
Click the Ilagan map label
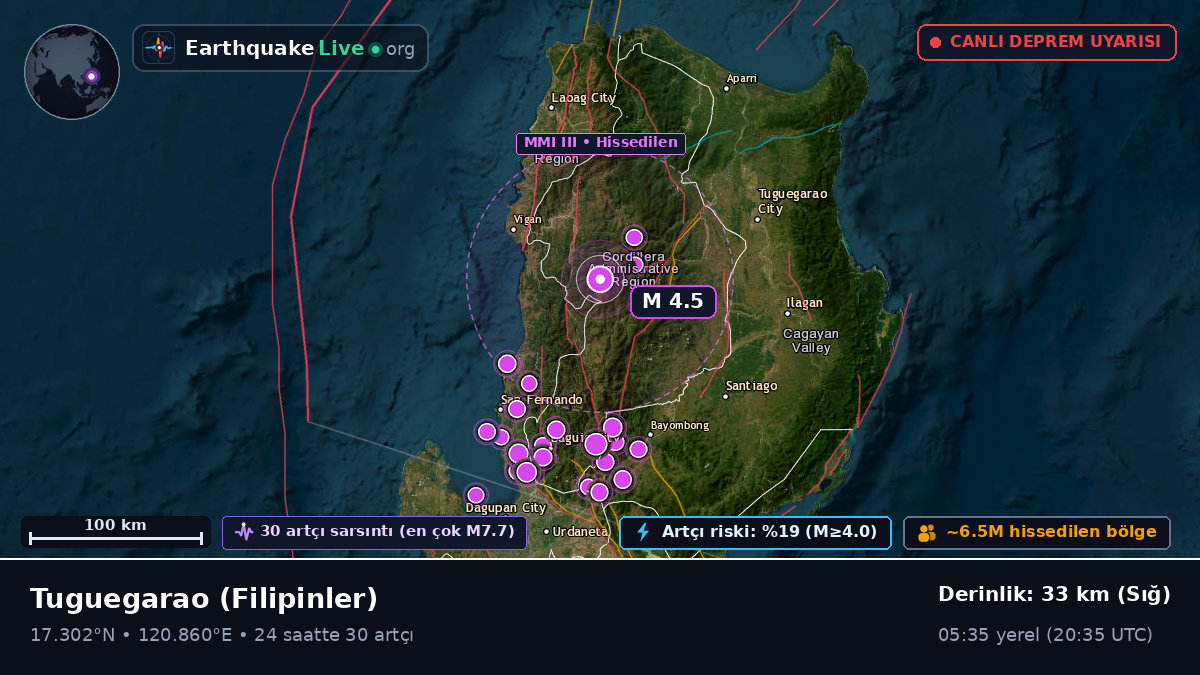click(804, 303)
